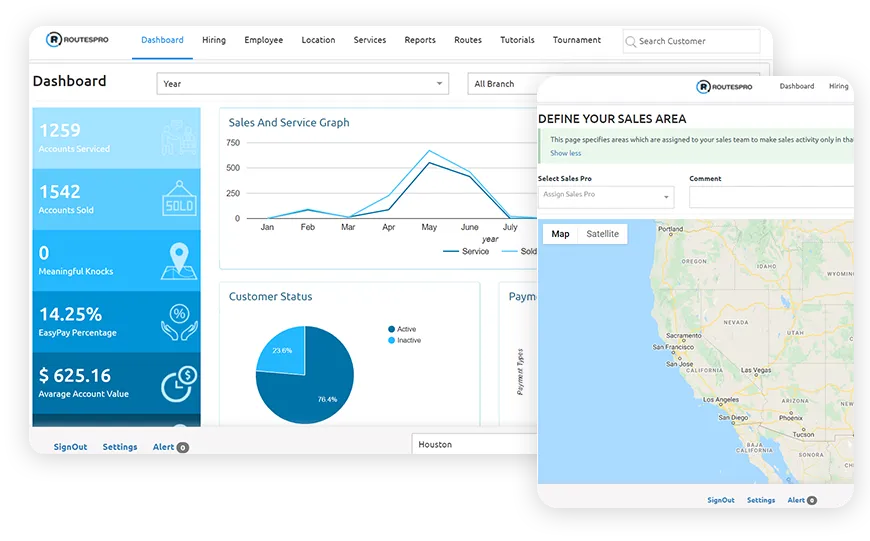Open the Assign Sales Pro dropdown

coord(605,196)
